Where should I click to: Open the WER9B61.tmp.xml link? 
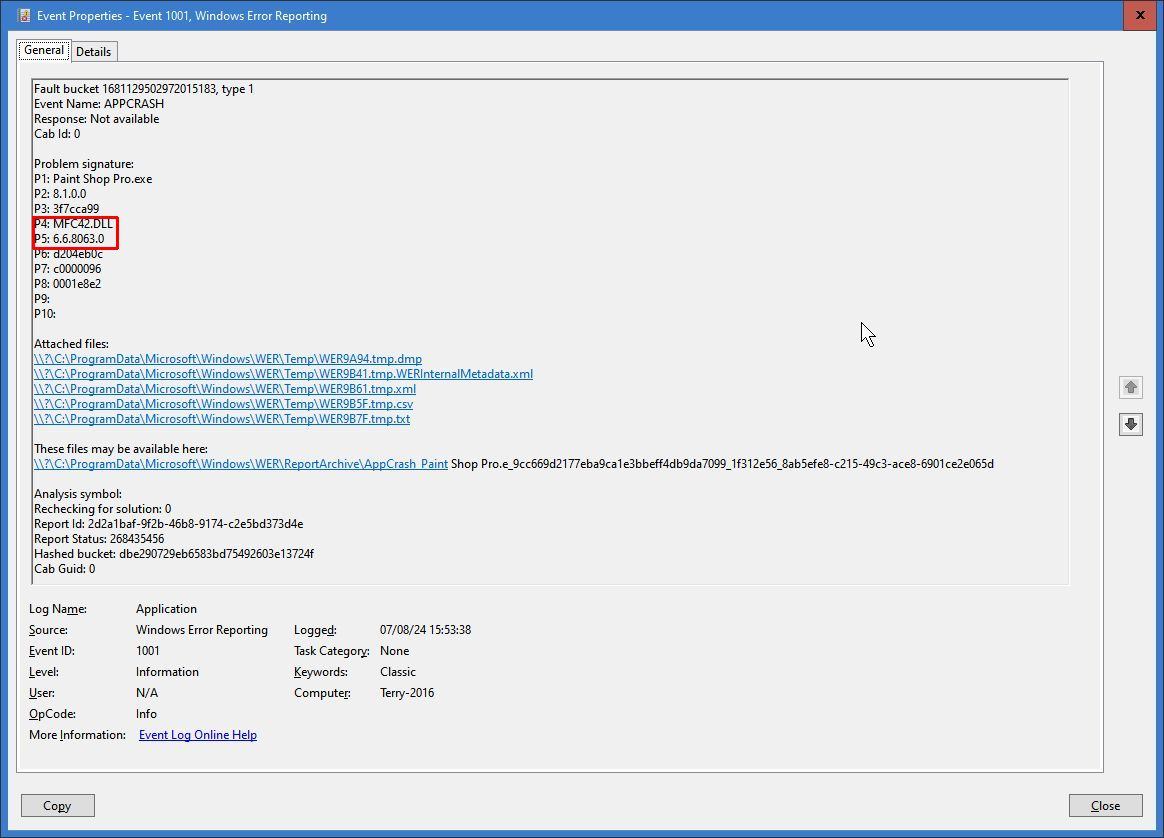[225, 389]
